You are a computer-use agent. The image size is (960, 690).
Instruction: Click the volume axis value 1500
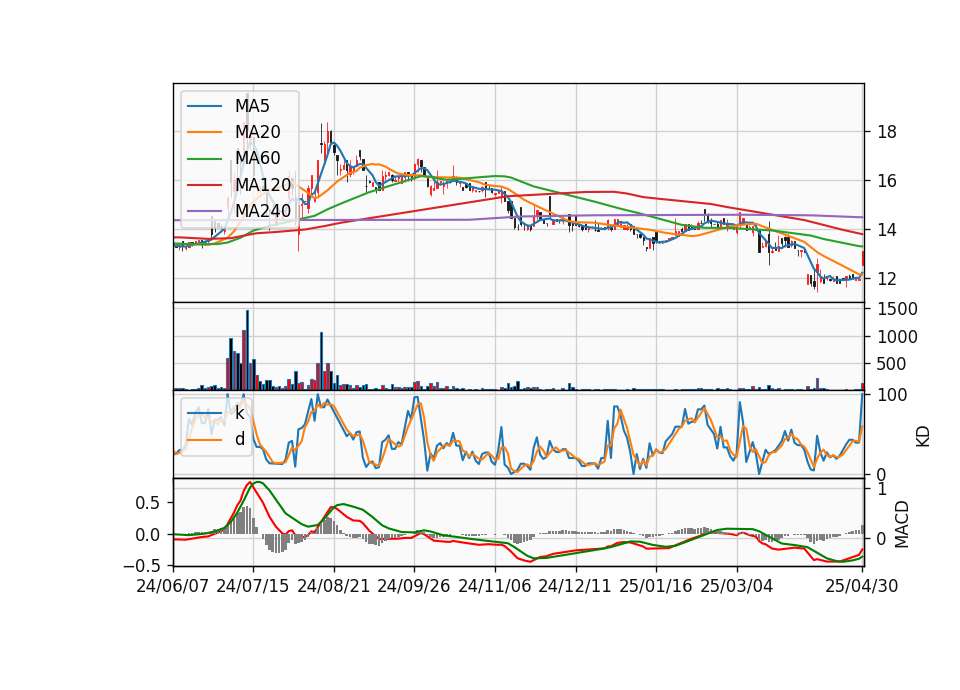pos(897,309)
